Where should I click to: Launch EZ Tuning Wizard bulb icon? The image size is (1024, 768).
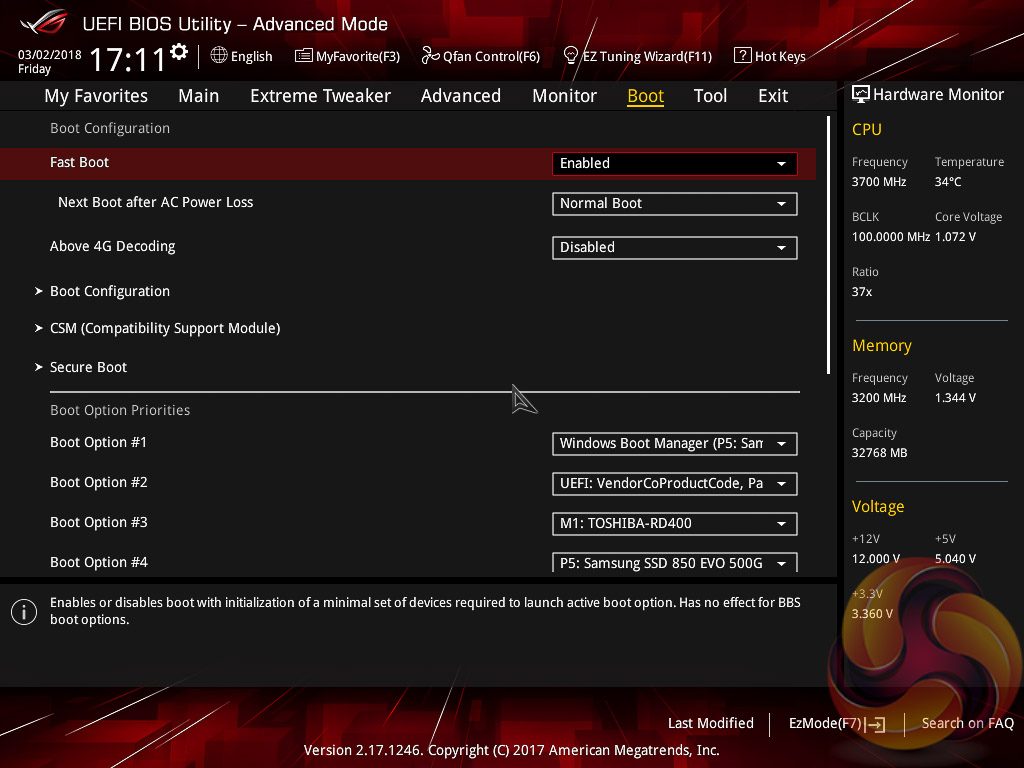point(571,55)
